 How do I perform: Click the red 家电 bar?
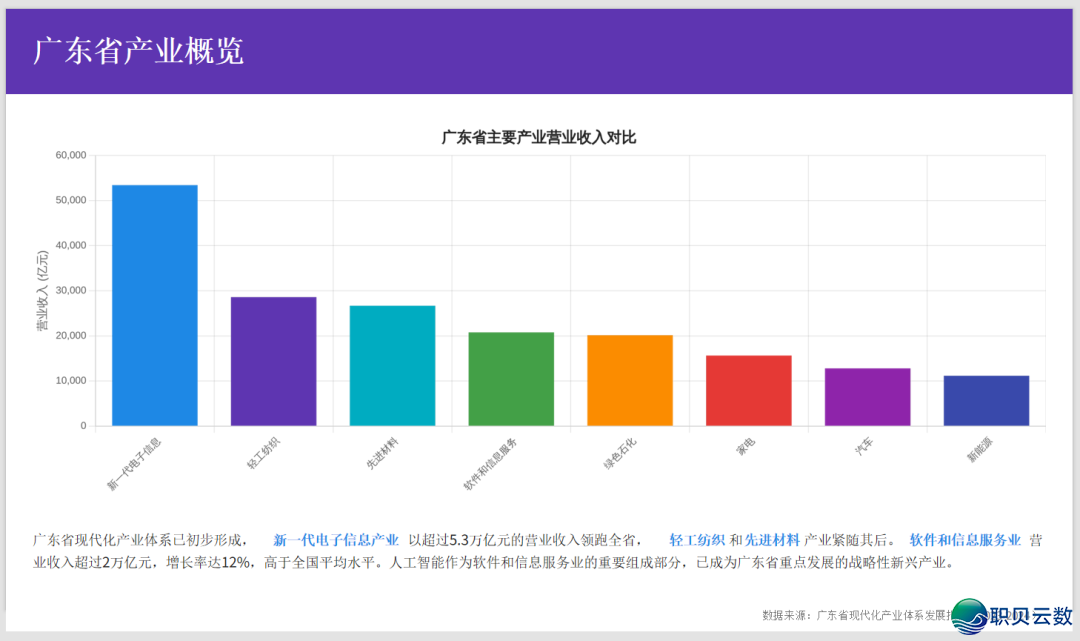(x=748, y=388)
